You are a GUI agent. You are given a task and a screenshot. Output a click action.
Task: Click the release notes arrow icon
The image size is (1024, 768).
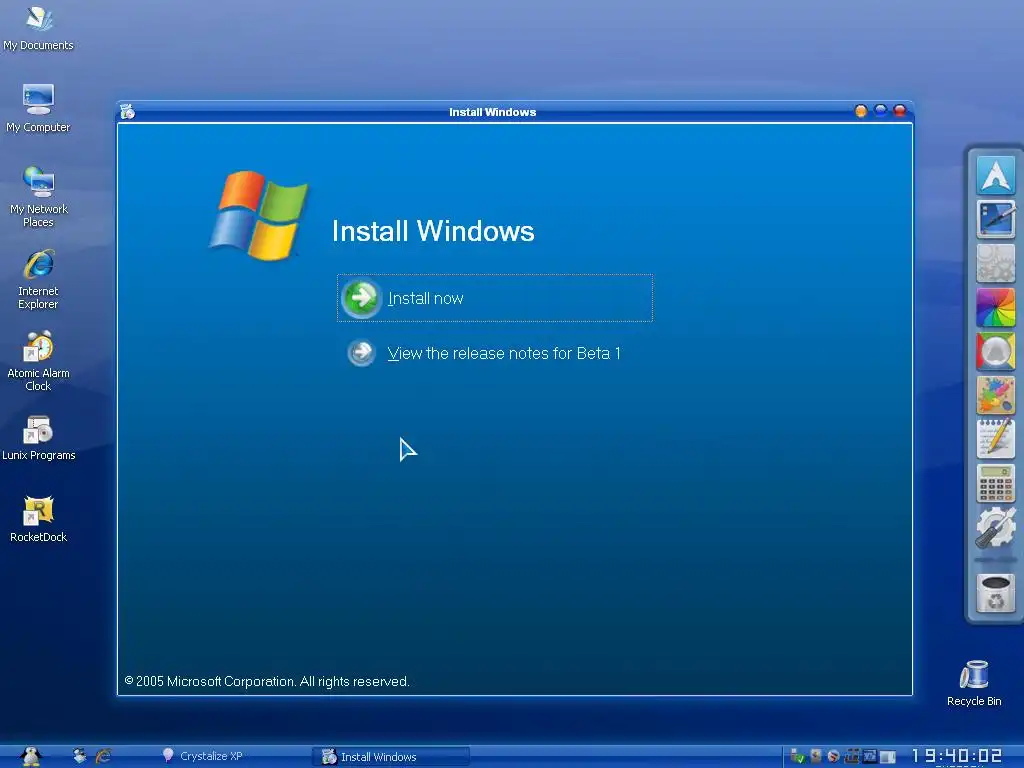tap(361, 353)
